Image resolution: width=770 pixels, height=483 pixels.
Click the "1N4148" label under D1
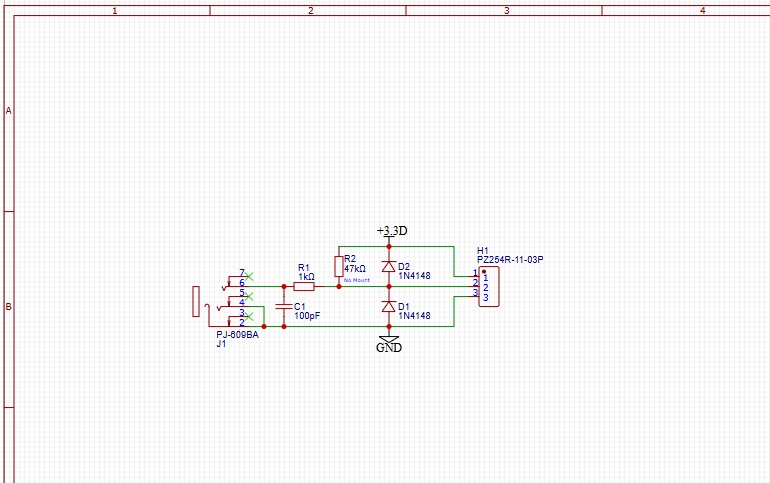pyautogui.click(x=414, y=316)
